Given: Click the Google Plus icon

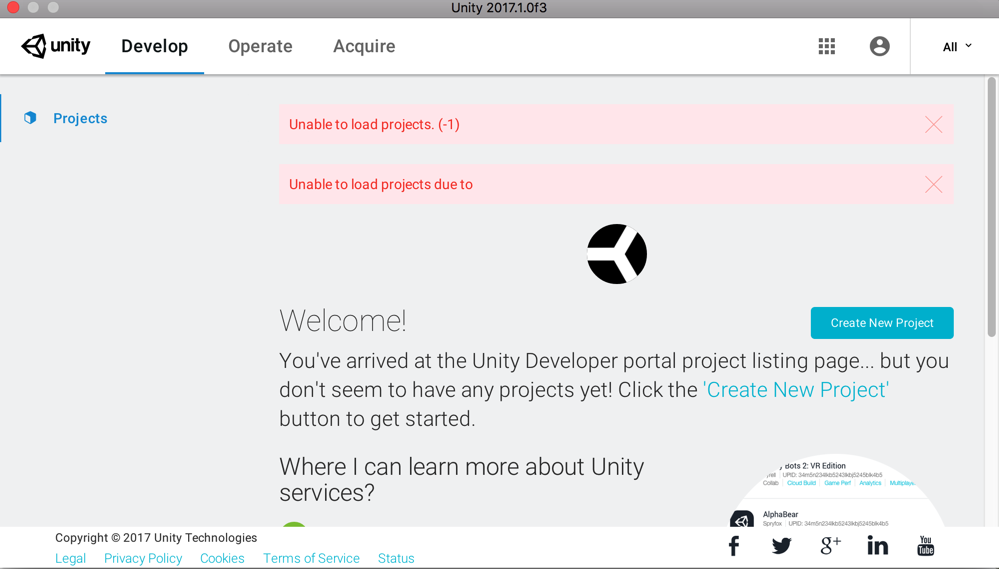Looking at the screenshot, I should click(830, 546).
